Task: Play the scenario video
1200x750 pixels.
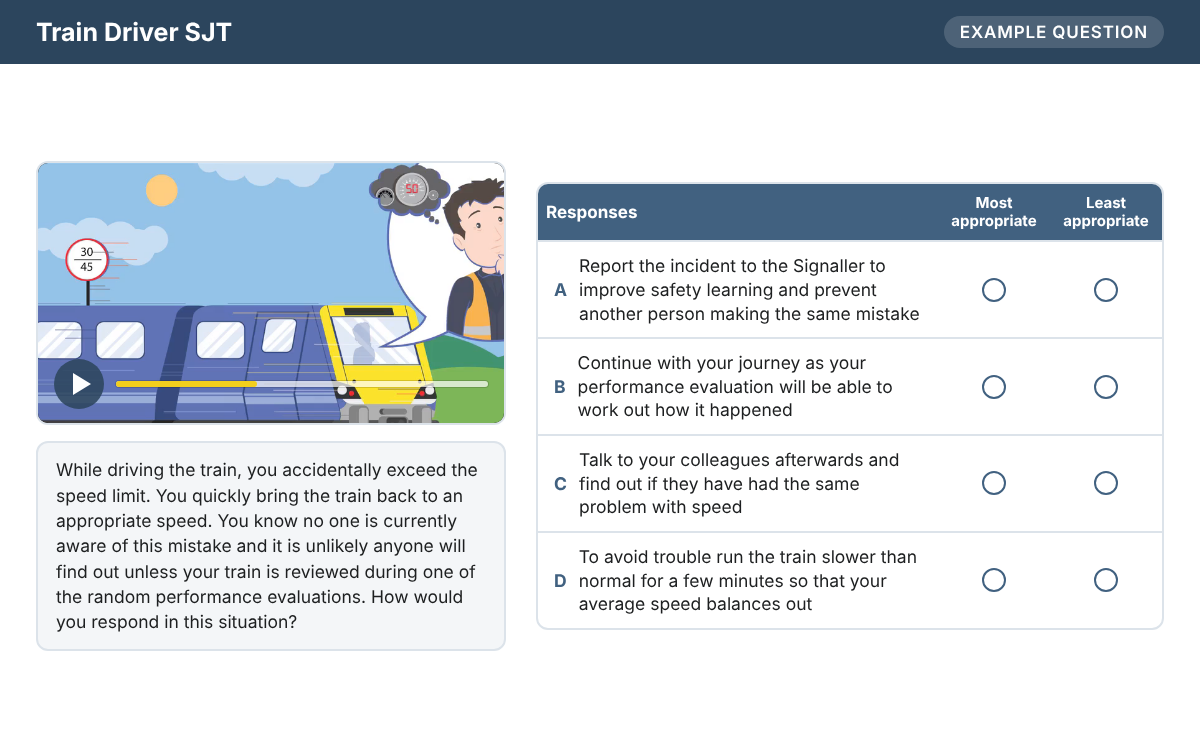Action: coord(79,384)
